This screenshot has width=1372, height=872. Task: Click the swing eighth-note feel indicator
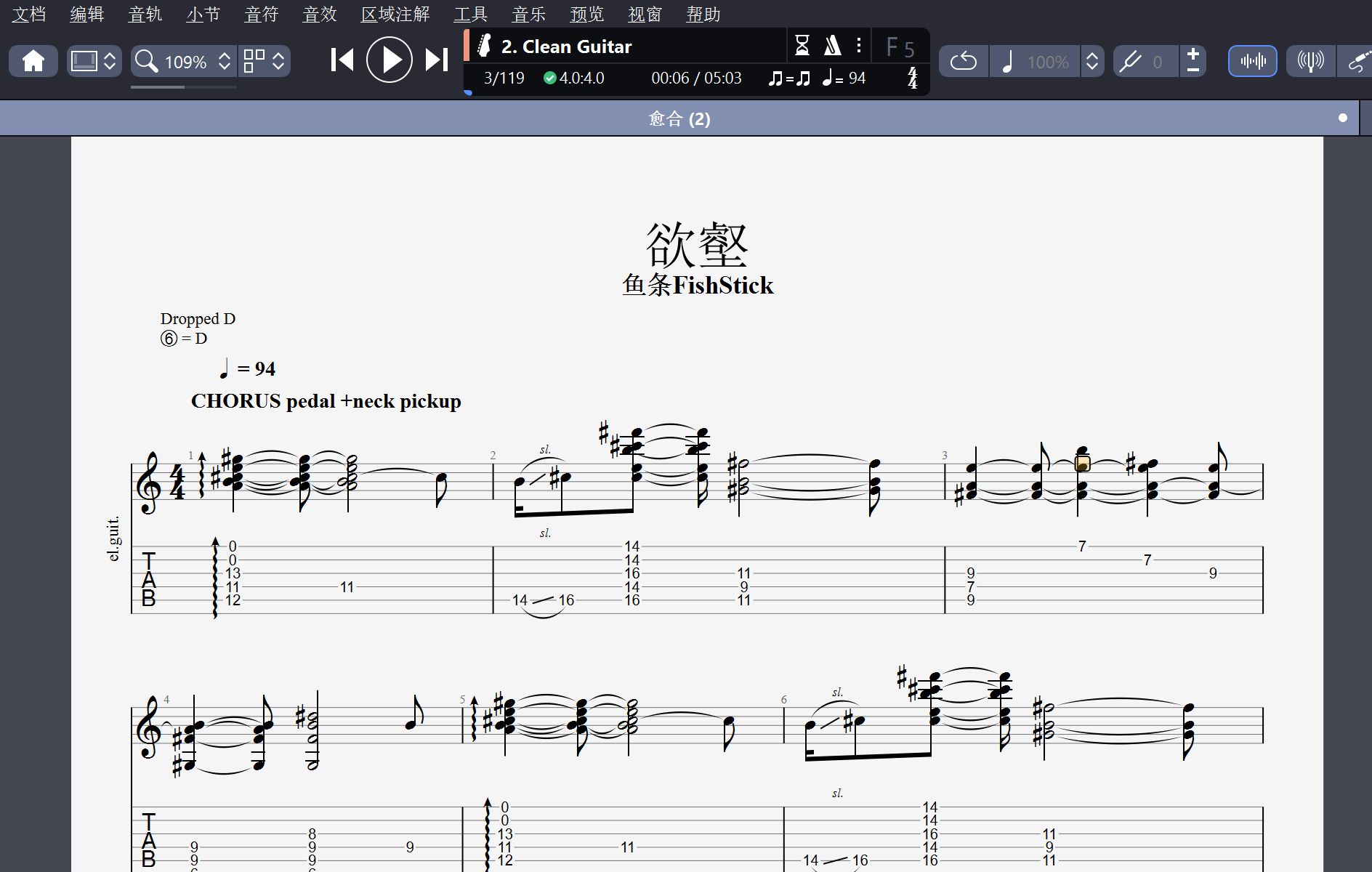pos(789,78)
